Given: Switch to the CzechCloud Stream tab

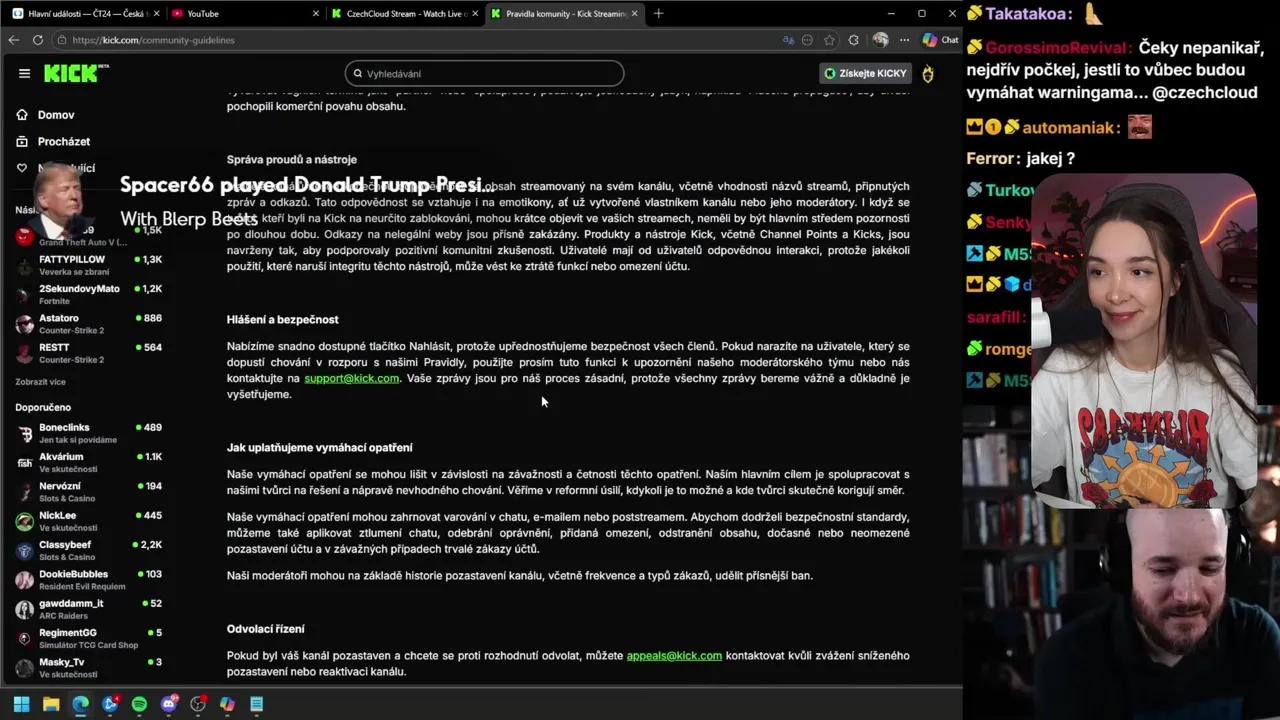Looking at the screenshot, I should click(405, 14).
